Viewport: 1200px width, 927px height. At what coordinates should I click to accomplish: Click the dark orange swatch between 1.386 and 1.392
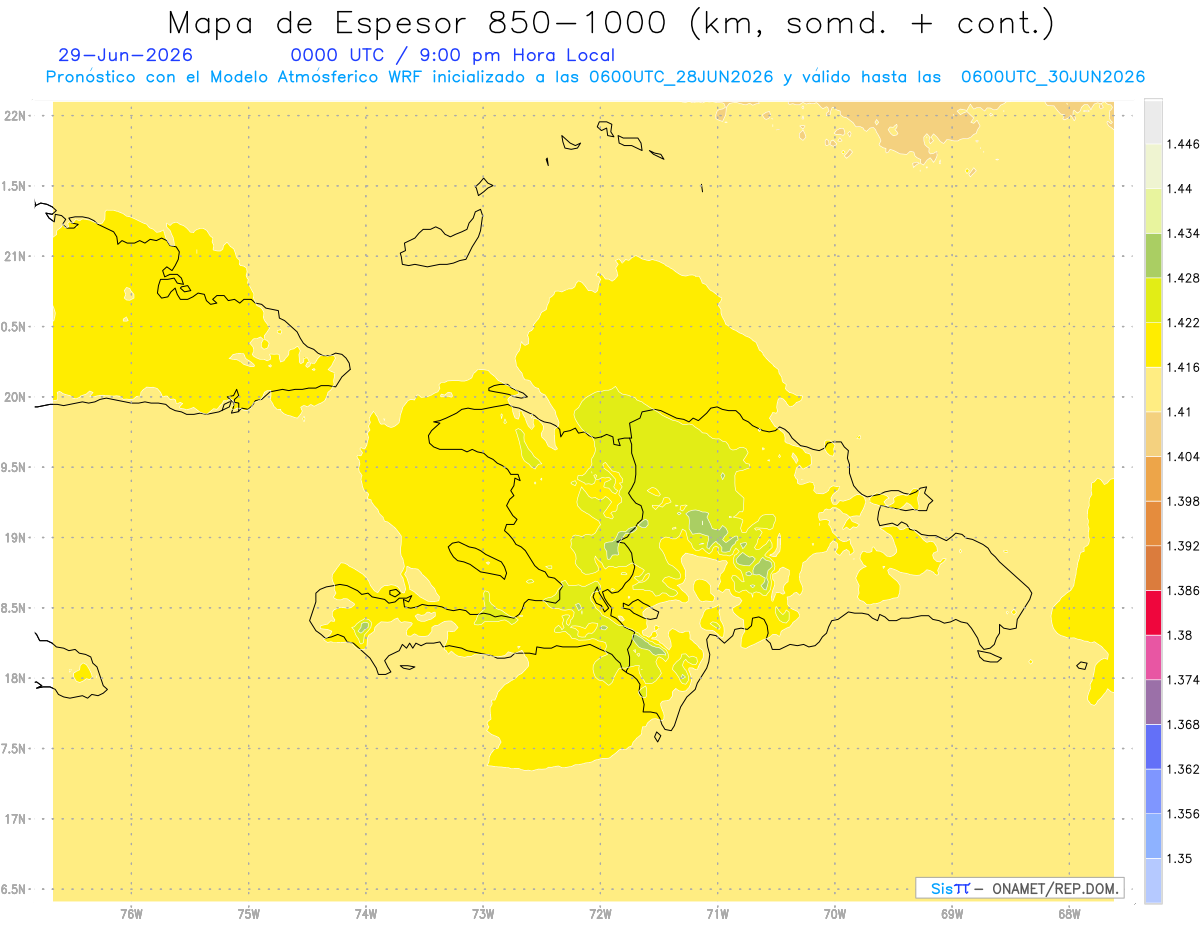pyautogui.click(x=1153, y=568)
